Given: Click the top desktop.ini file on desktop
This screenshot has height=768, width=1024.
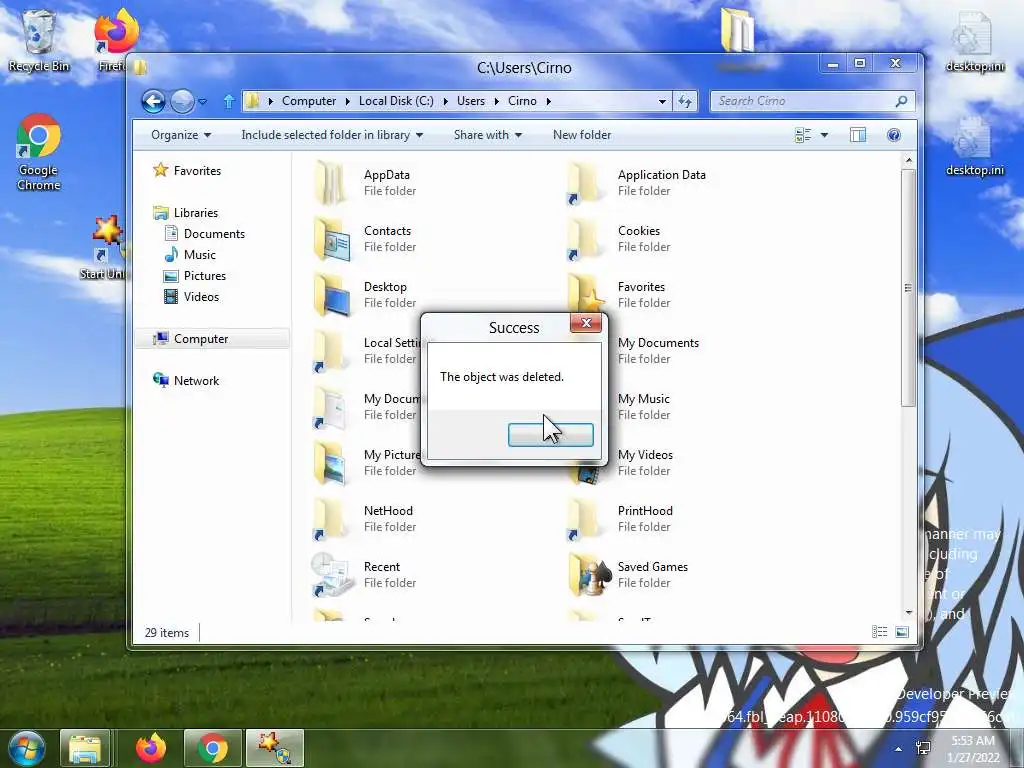Looking at the screenshot, I should (x=975, y=43).
